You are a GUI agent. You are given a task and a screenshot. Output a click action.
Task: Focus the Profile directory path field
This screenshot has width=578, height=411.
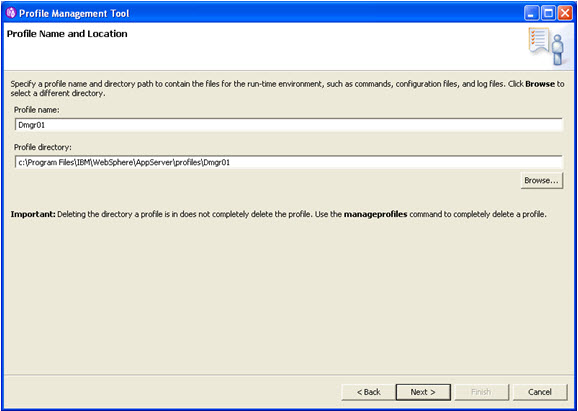point(289,162)
